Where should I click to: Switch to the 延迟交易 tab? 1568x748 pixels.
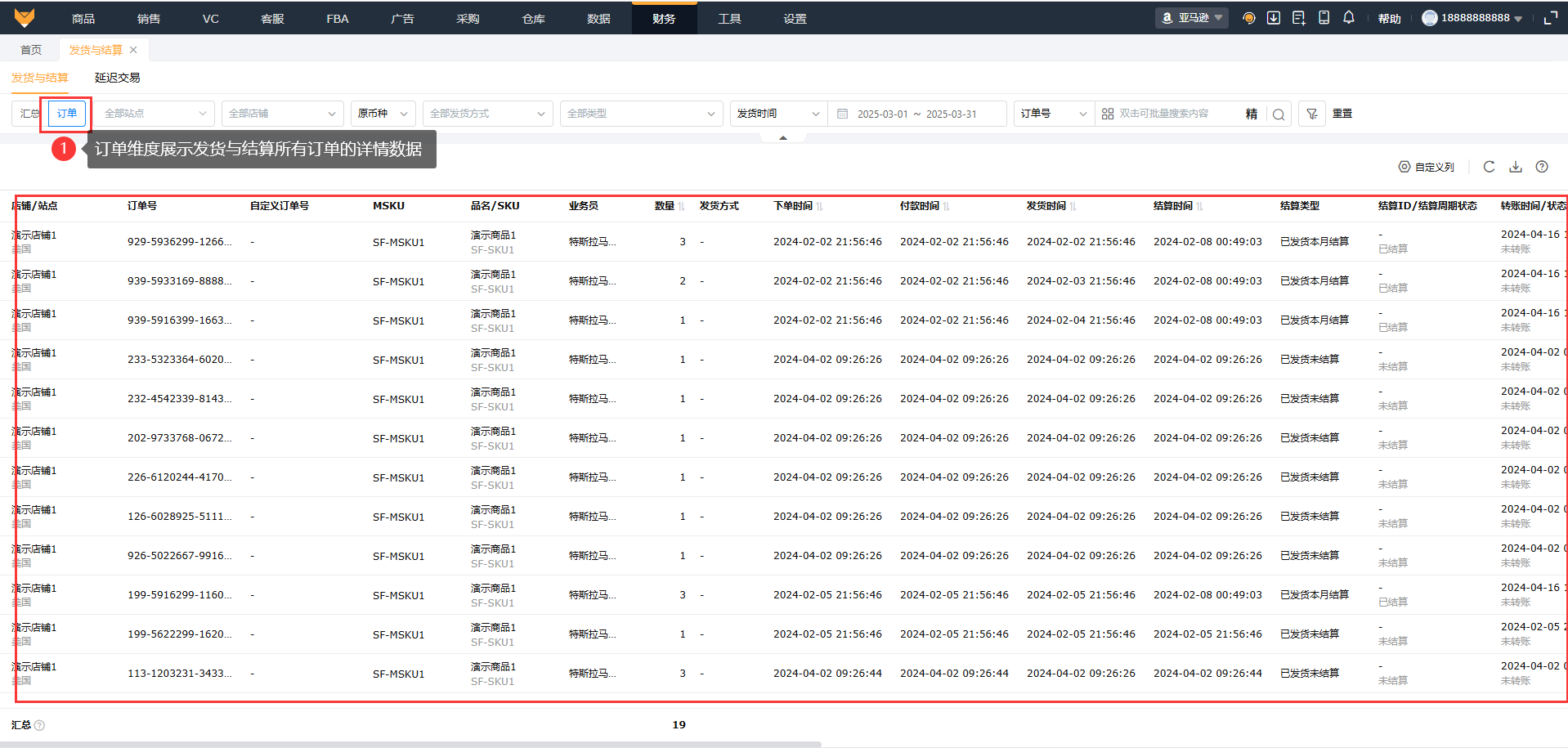click(117, 78)
